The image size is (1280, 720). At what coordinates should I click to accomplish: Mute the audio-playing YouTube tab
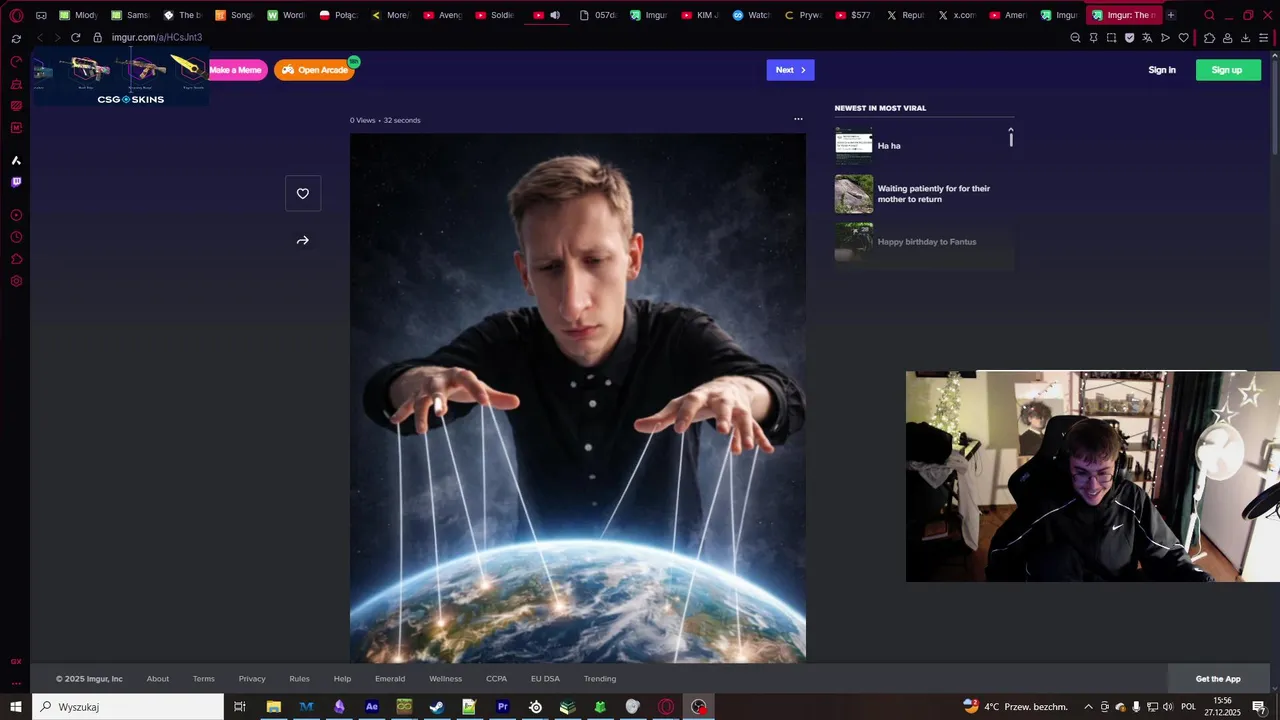coord(555,15)
